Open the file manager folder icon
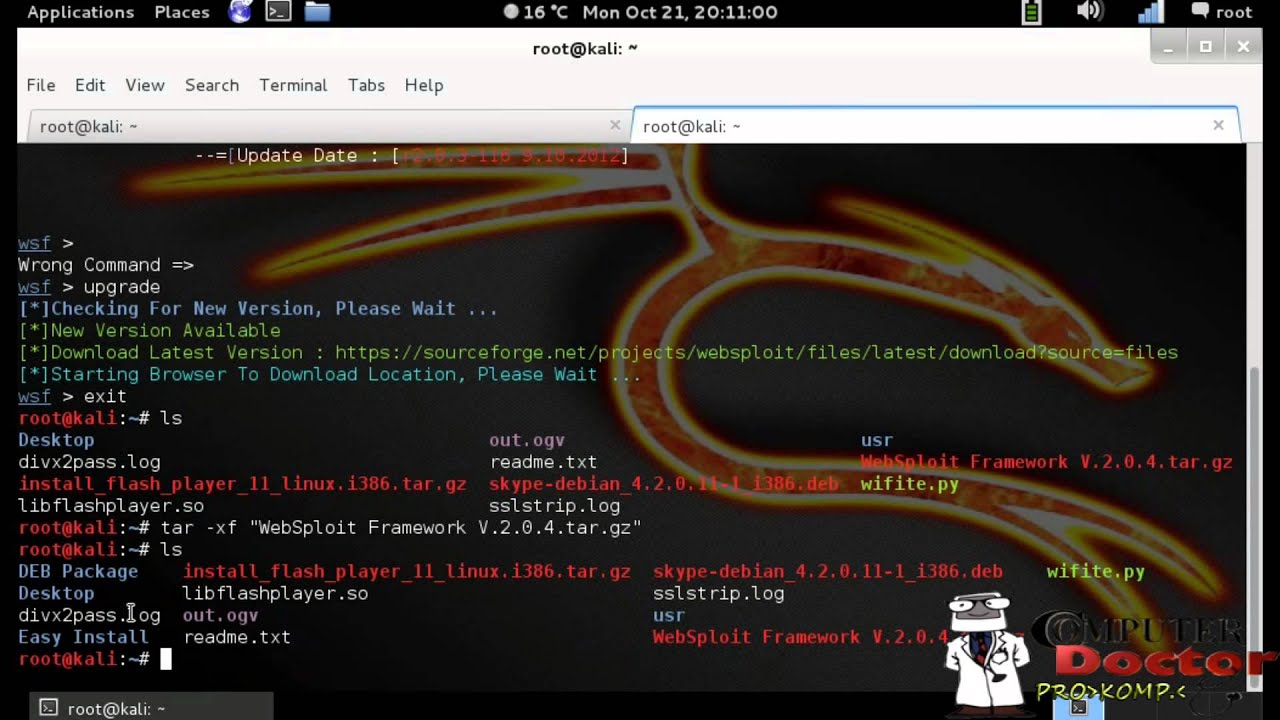 (x=317, y=12)
